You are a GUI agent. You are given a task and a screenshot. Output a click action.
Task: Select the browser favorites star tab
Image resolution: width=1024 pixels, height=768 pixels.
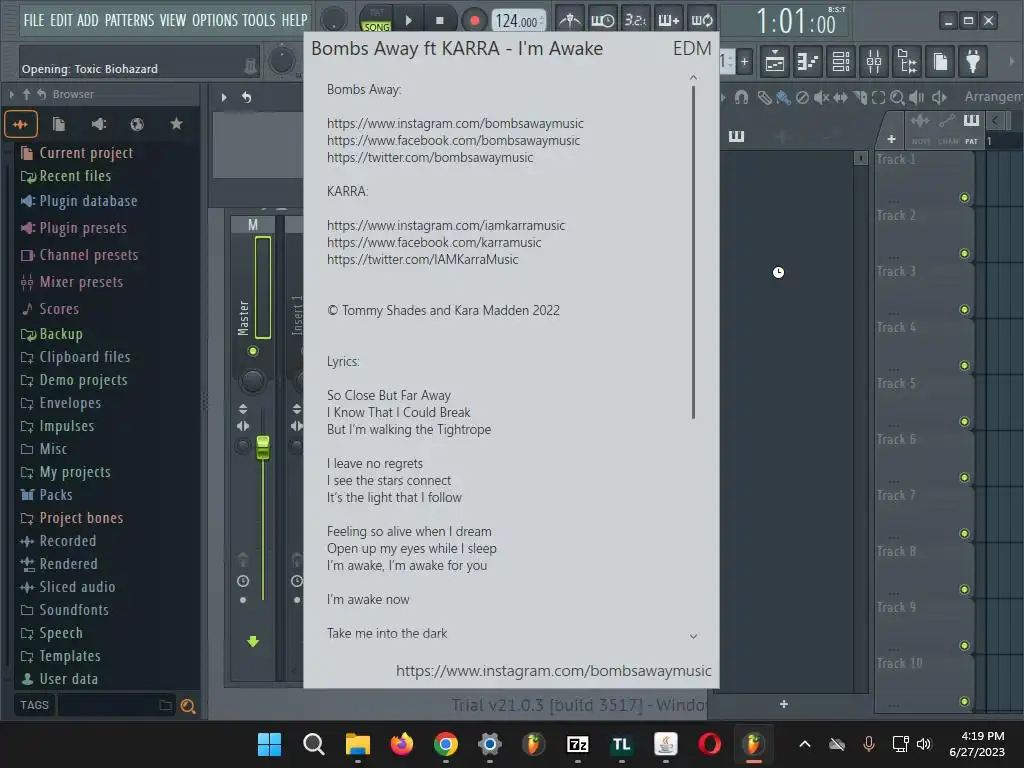(176, 123)
